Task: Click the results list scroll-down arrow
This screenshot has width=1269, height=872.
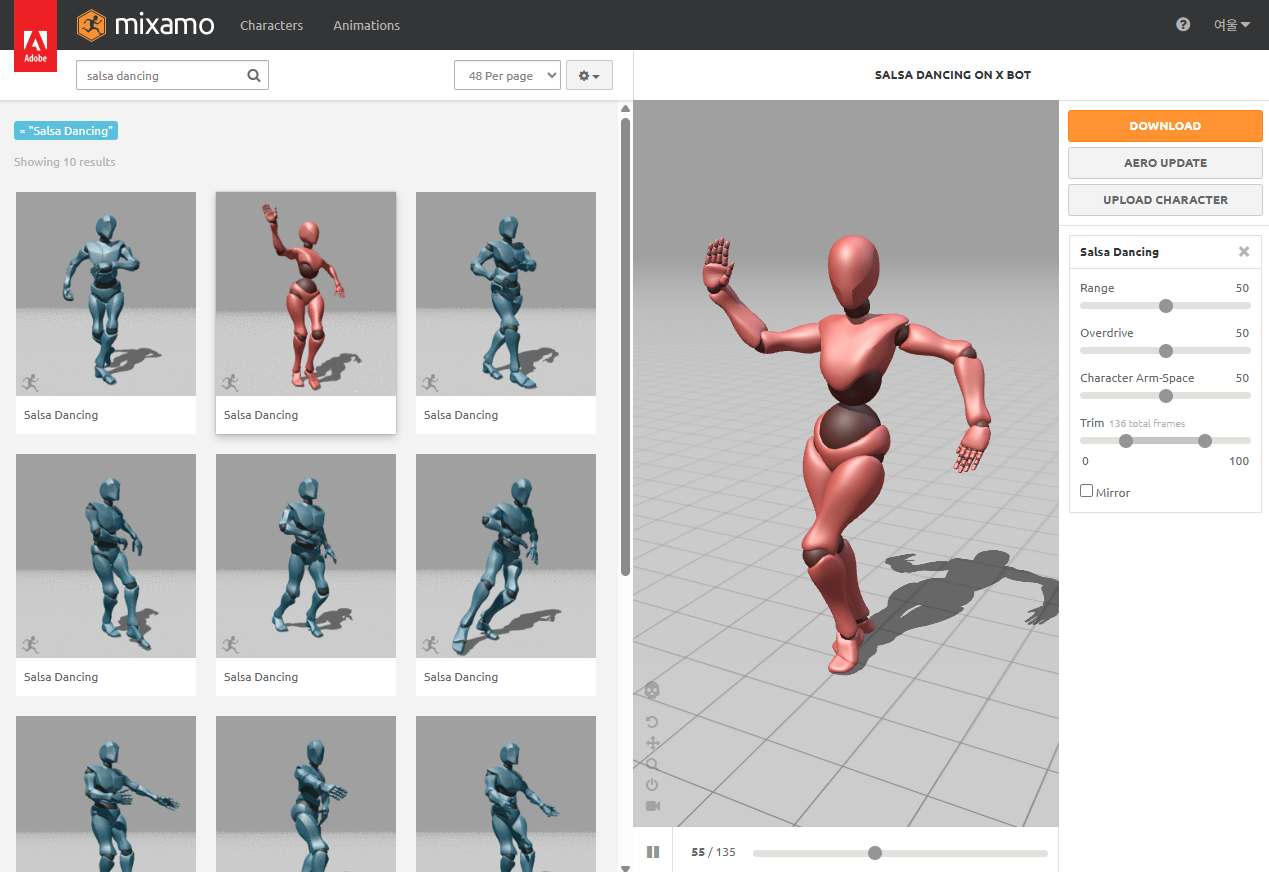Action: [625, 867]
